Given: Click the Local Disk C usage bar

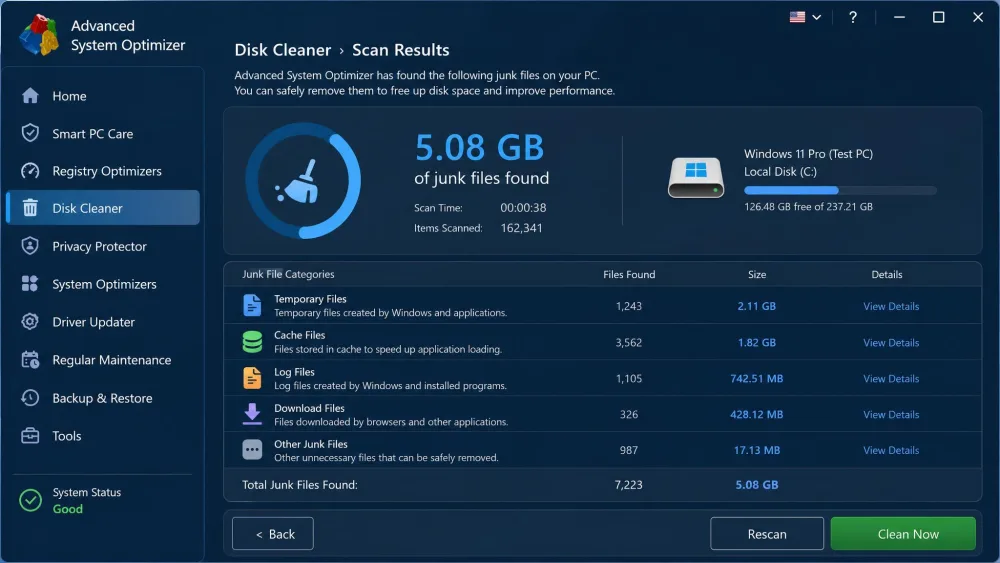Looking at the screenshot, I should pyautogui.click(x=840, y=190).
